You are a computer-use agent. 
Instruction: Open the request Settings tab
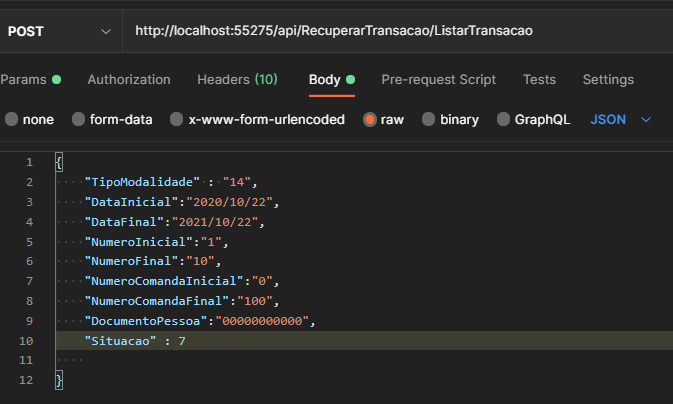(608, 79)
